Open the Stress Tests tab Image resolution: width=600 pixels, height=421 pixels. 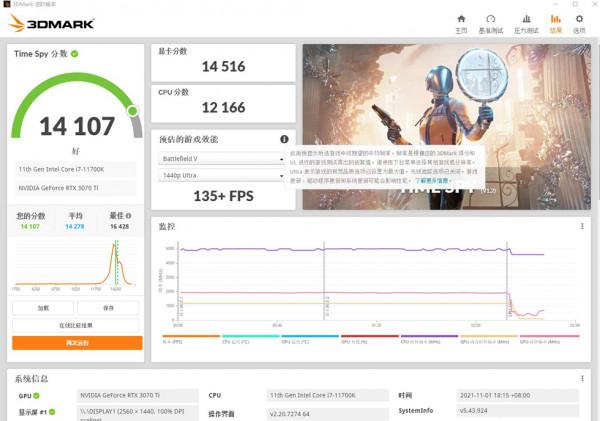526,24
